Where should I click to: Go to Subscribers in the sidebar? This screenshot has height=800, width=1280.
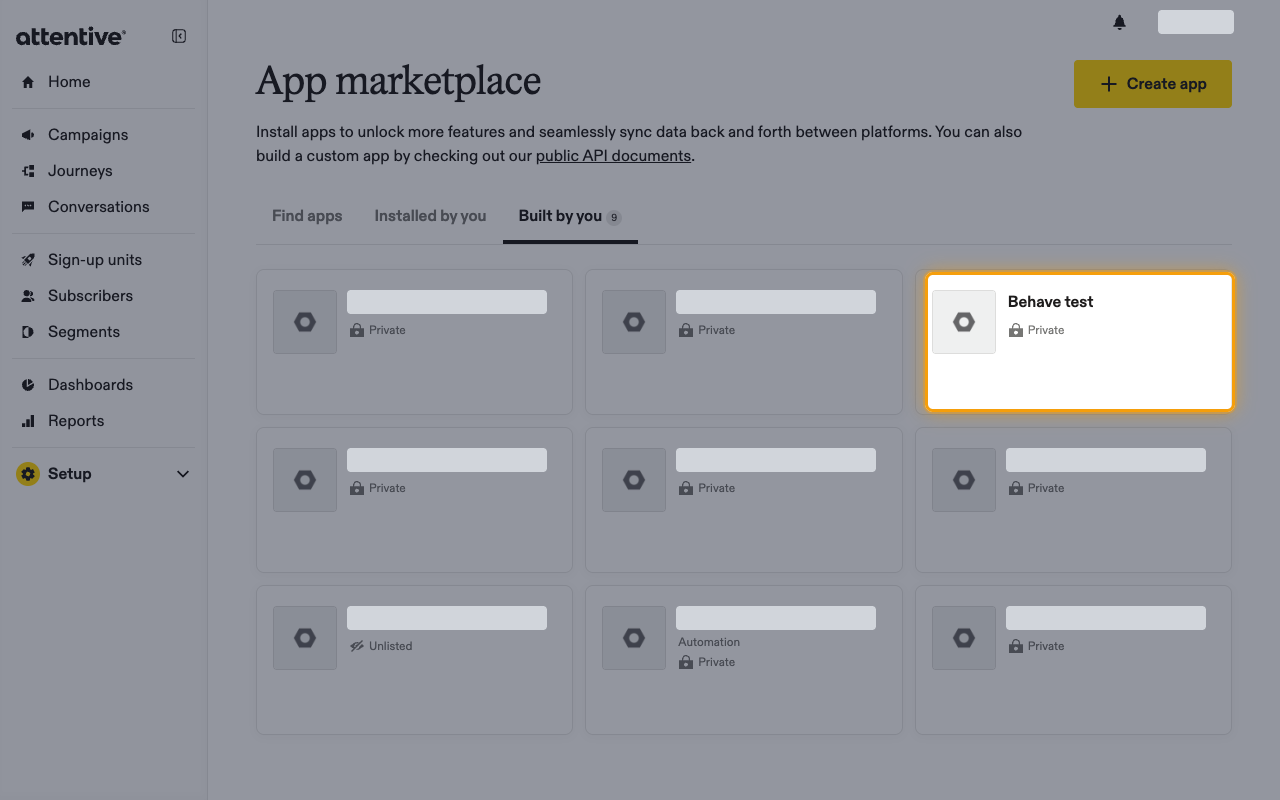point(90,296)
